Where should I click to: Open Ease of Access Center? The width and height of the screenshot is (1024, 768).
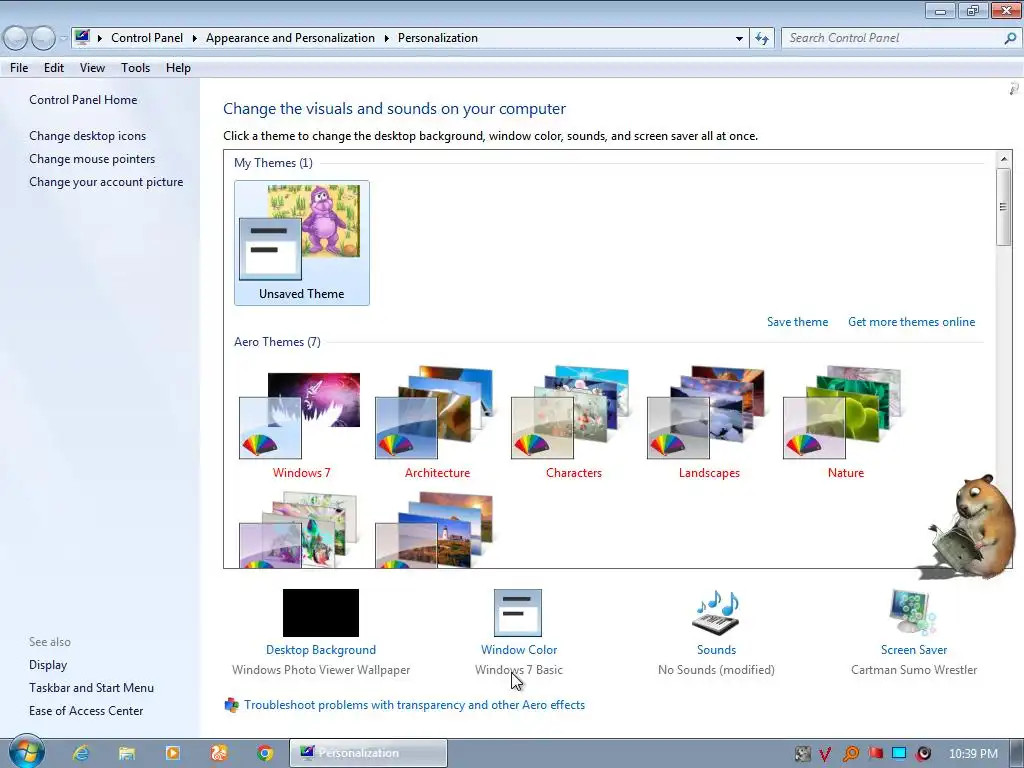pos(86,711)
